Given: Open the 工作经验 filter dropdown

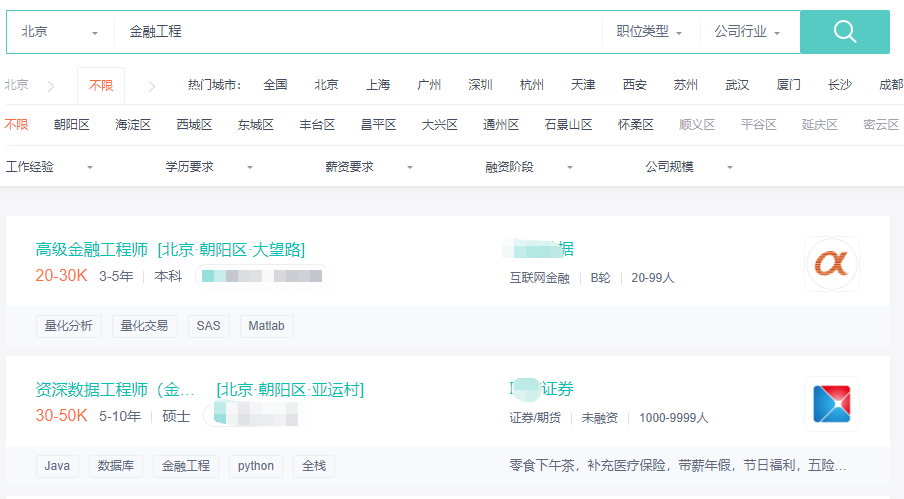Looking at the screenshot, I should (50, 167).
